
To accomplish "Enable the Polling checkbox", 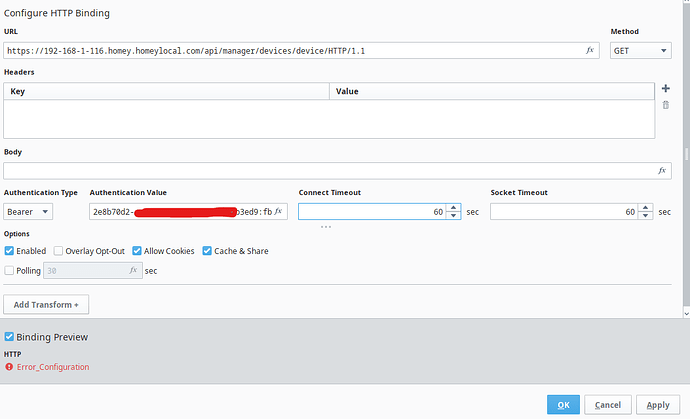I will (x=9, y=270).
